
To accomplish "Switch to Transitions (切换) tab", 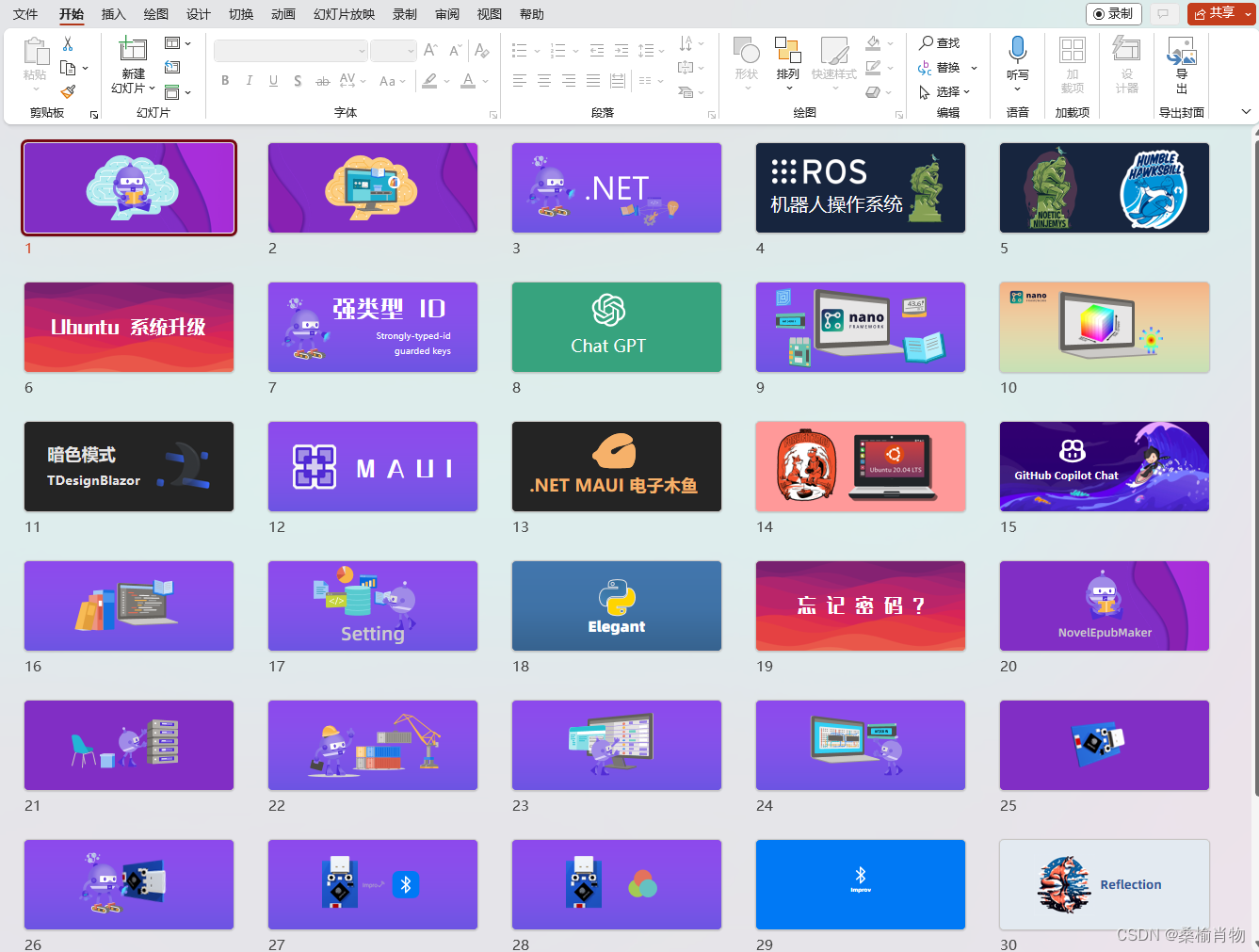I will point(241,14).
